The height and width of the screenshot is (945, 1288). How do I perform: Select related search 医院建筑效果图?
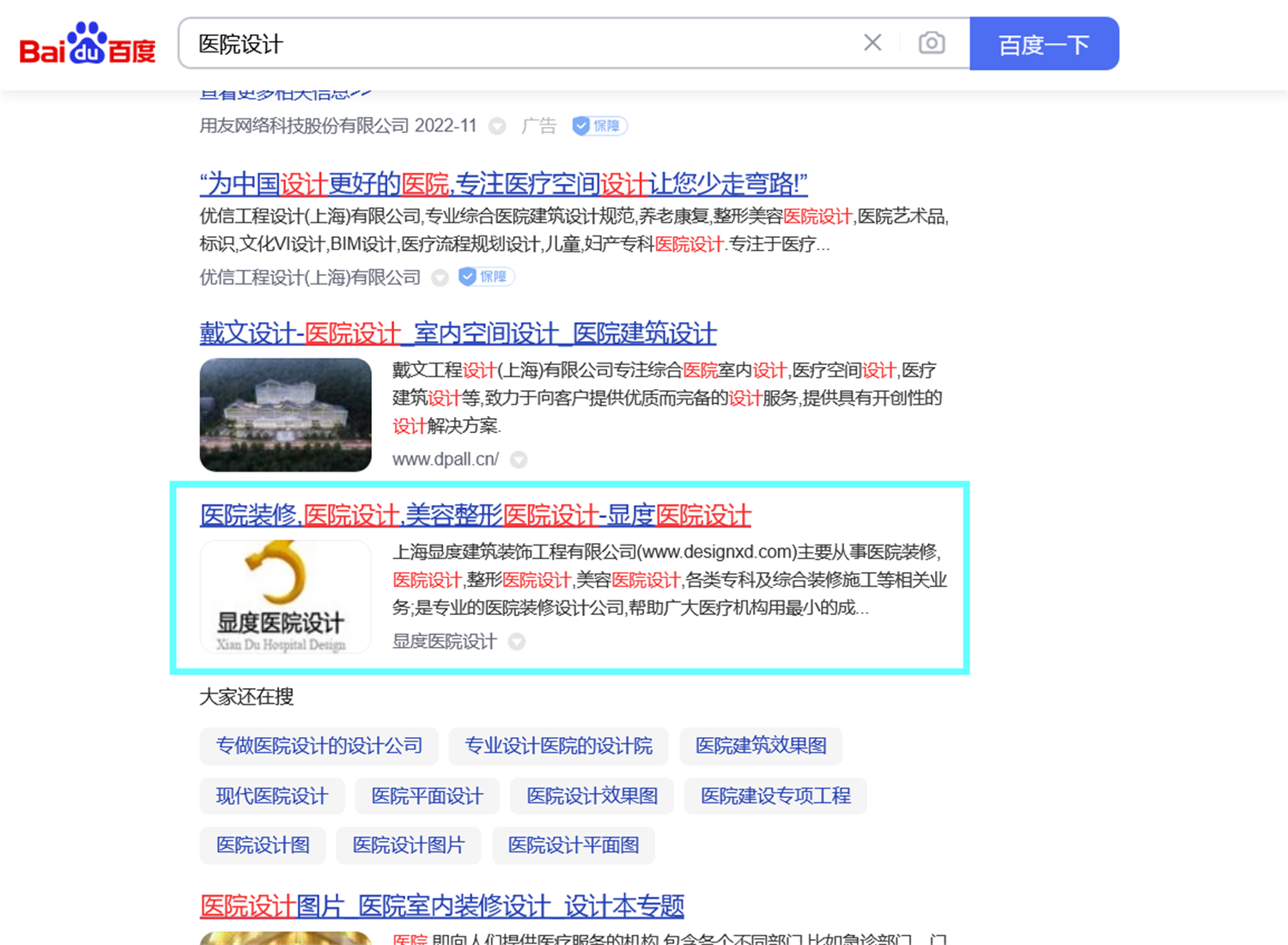click(x=761, y=746)
